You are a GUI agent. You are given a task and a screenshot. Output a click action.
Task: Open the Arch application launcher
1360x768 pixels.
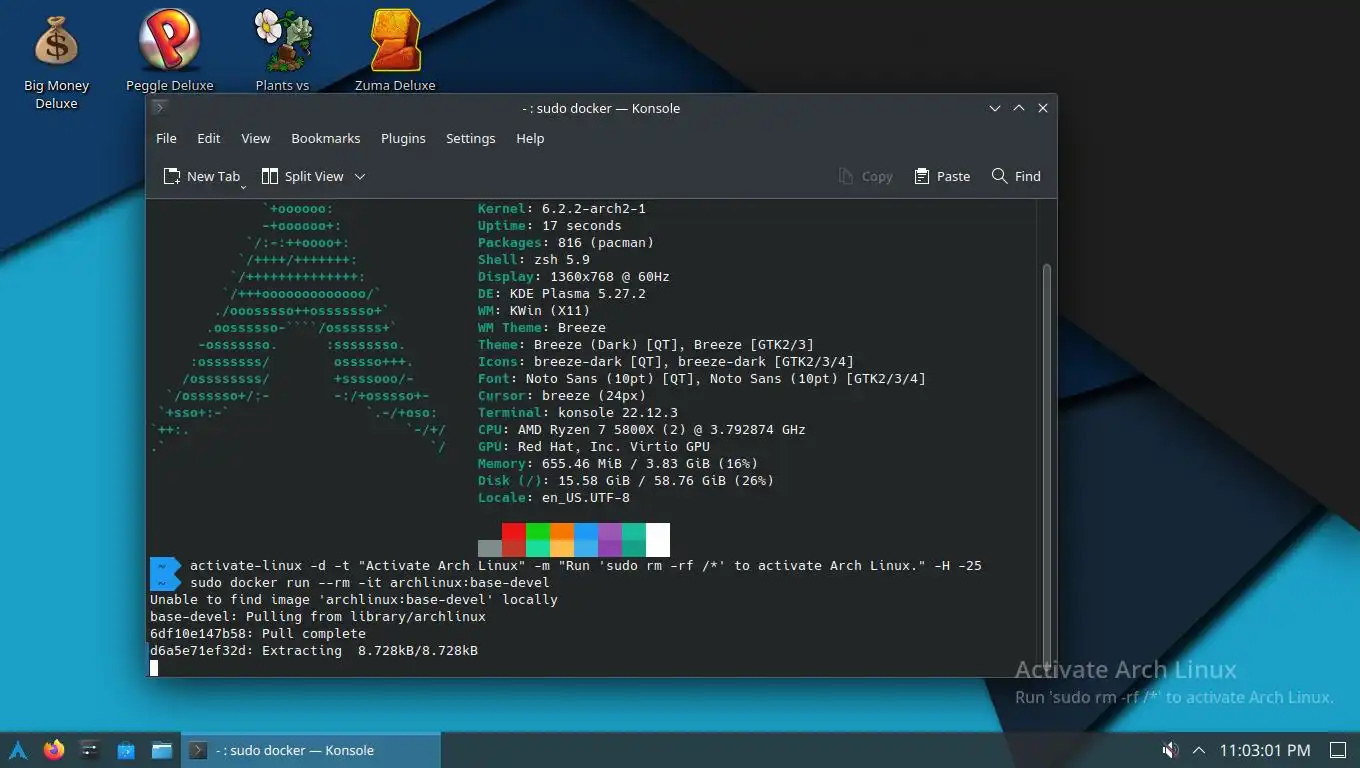pos(18,750)
